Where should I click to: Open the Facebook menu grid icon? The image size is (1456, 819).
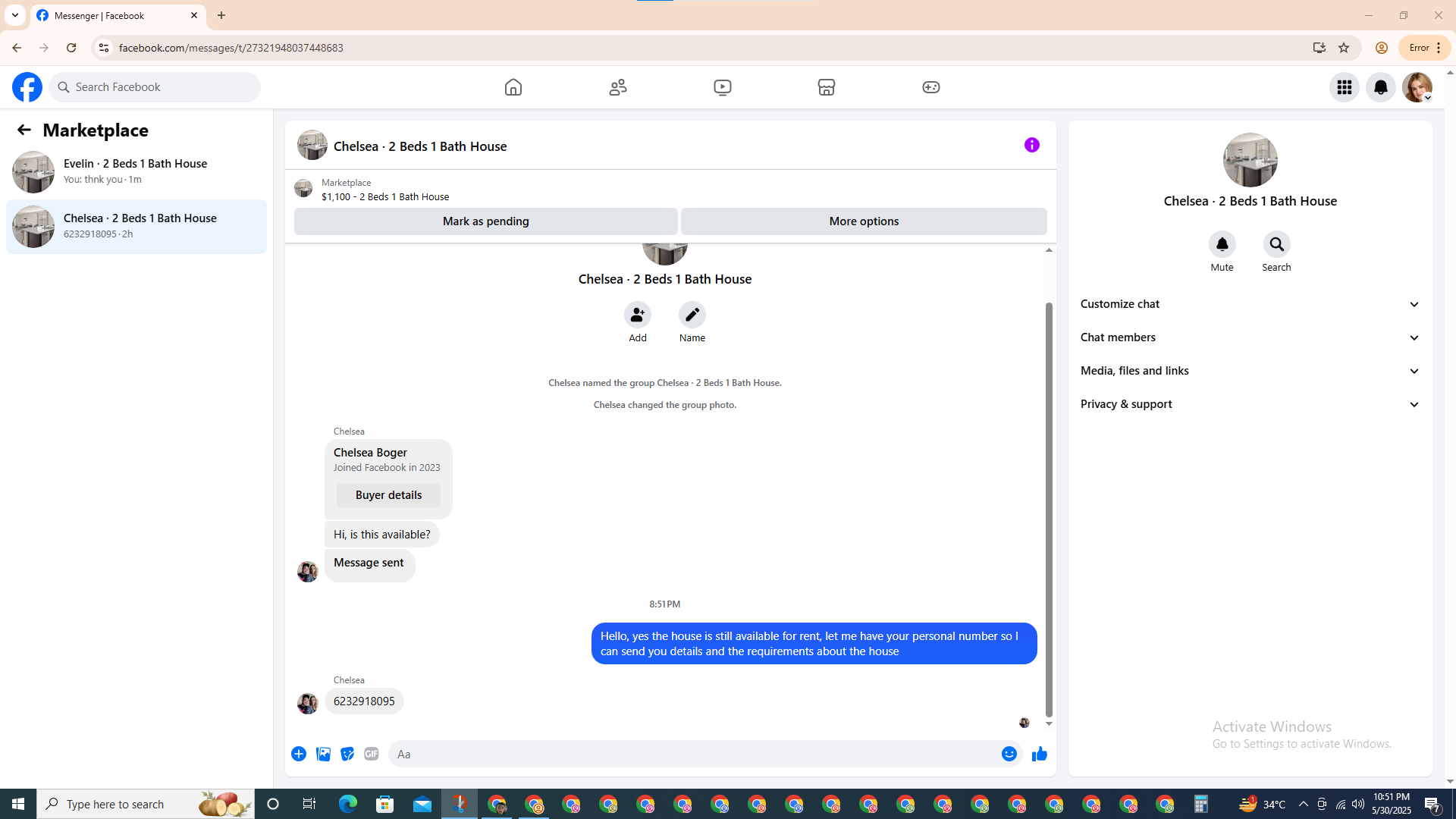[x=1345, y=87]
